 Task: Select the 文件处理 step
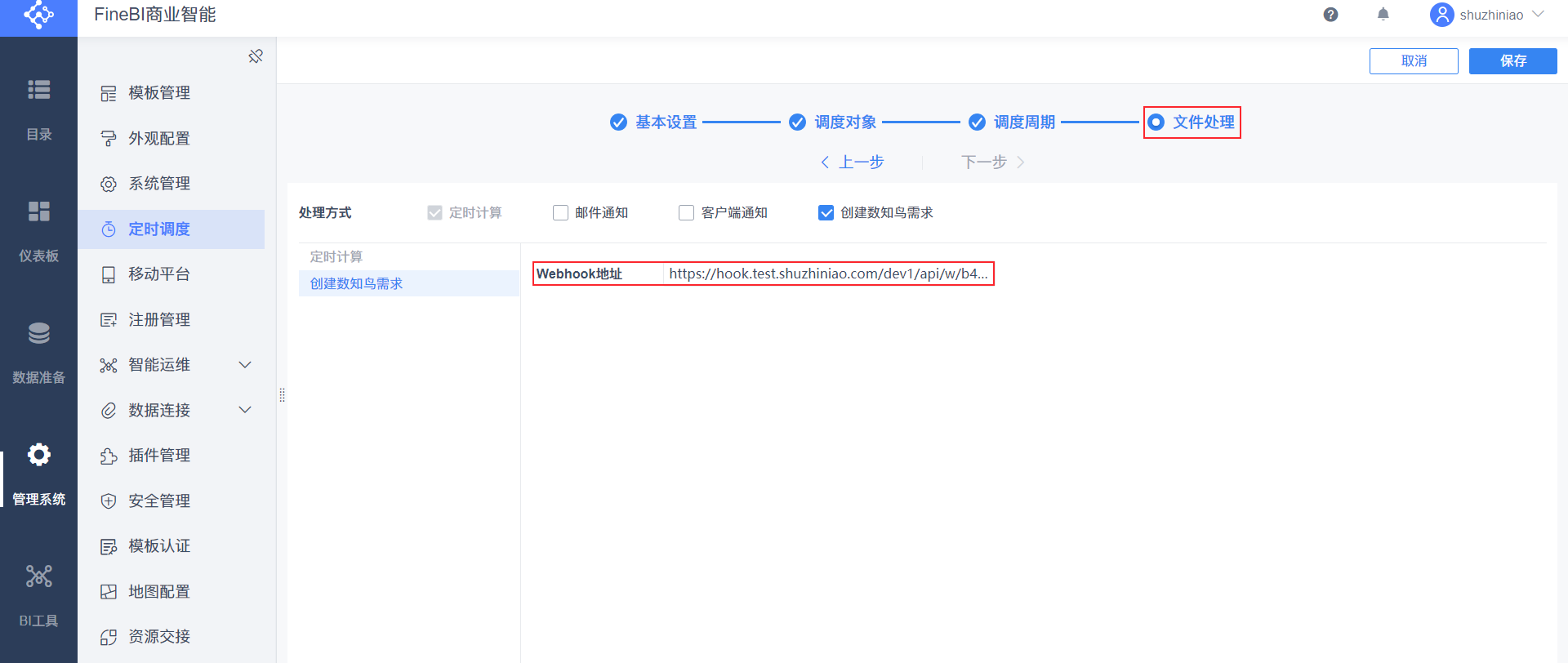pyautogui.click(x=1192, y=122)
